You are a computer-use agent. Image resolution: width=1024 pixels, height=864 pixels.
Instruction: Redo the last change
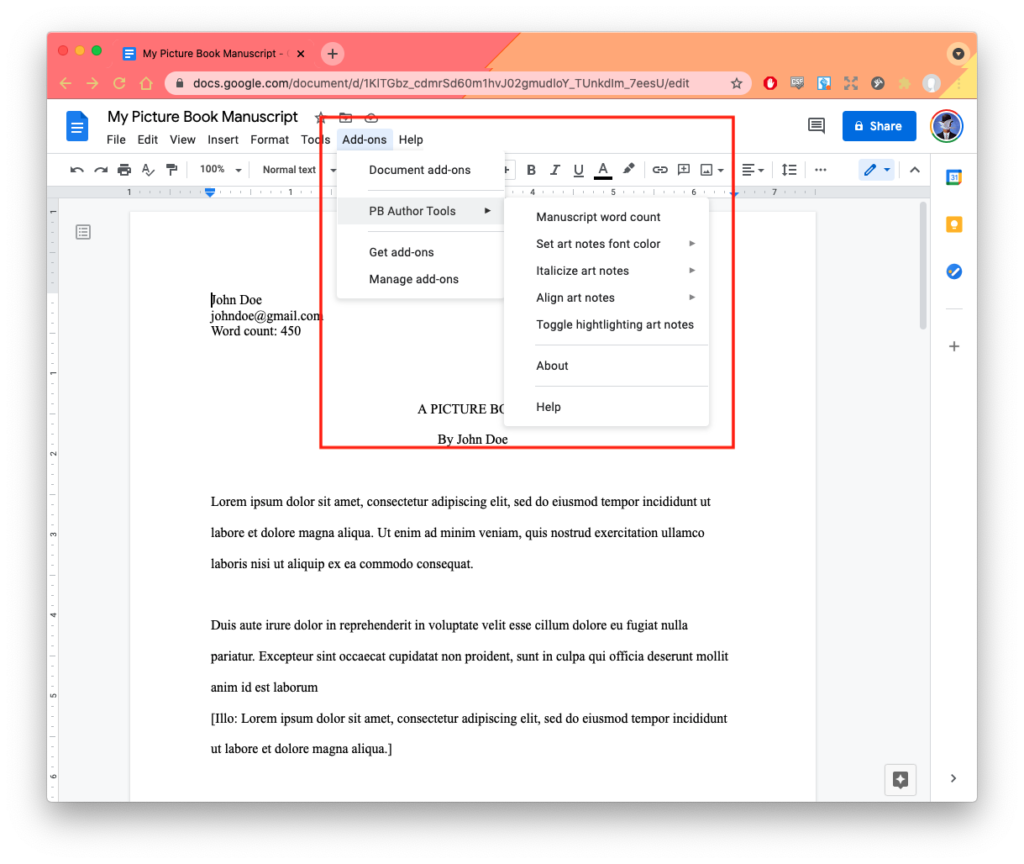coord(100,169)
